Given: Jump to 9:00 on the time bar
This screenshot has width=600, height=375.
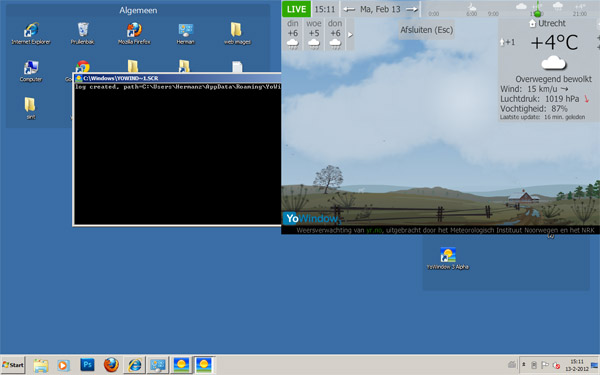Looking at the screenshot, I should 493,14.
